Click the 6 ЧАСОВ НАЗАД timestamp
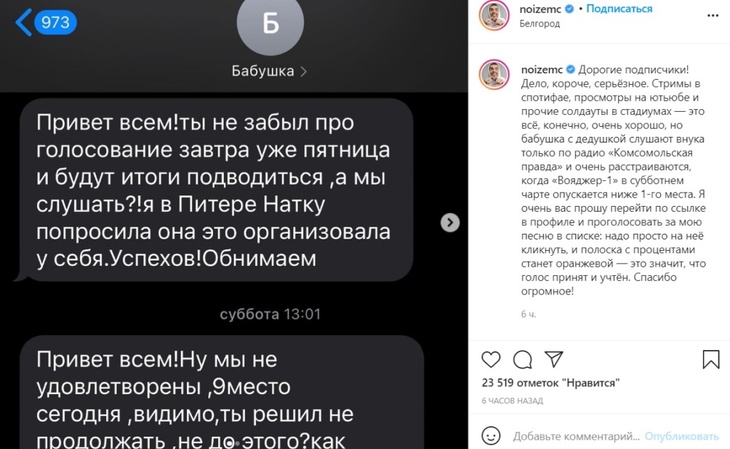 [x=512, y=401]
